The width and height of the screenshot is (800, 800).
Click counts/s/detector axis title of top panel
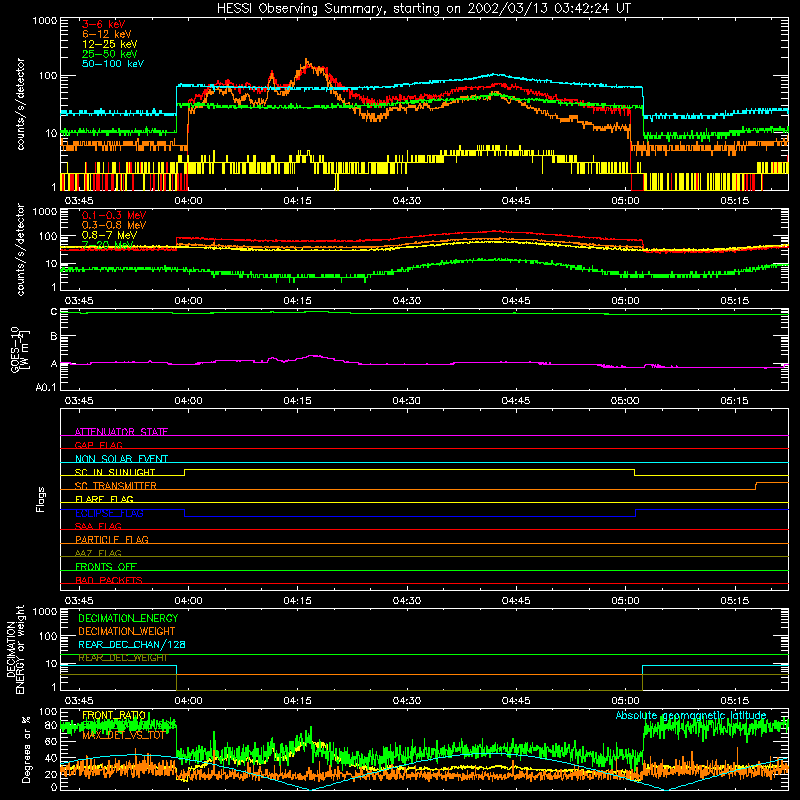coord(20,104)
